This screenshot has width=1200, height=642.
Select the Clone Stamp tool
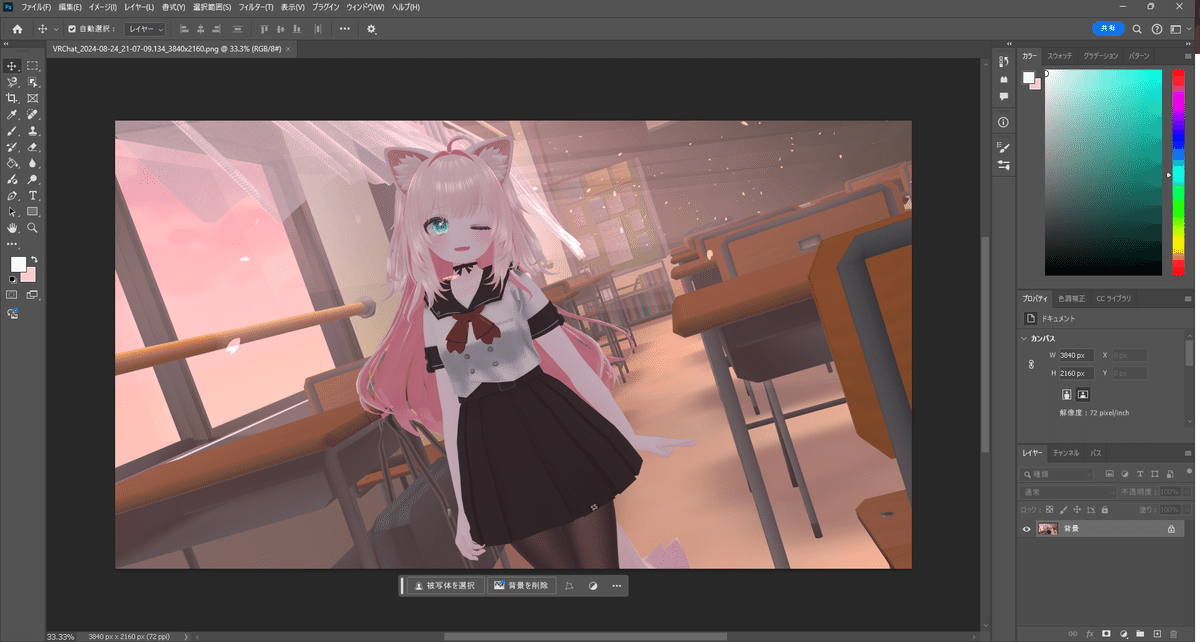33,130
